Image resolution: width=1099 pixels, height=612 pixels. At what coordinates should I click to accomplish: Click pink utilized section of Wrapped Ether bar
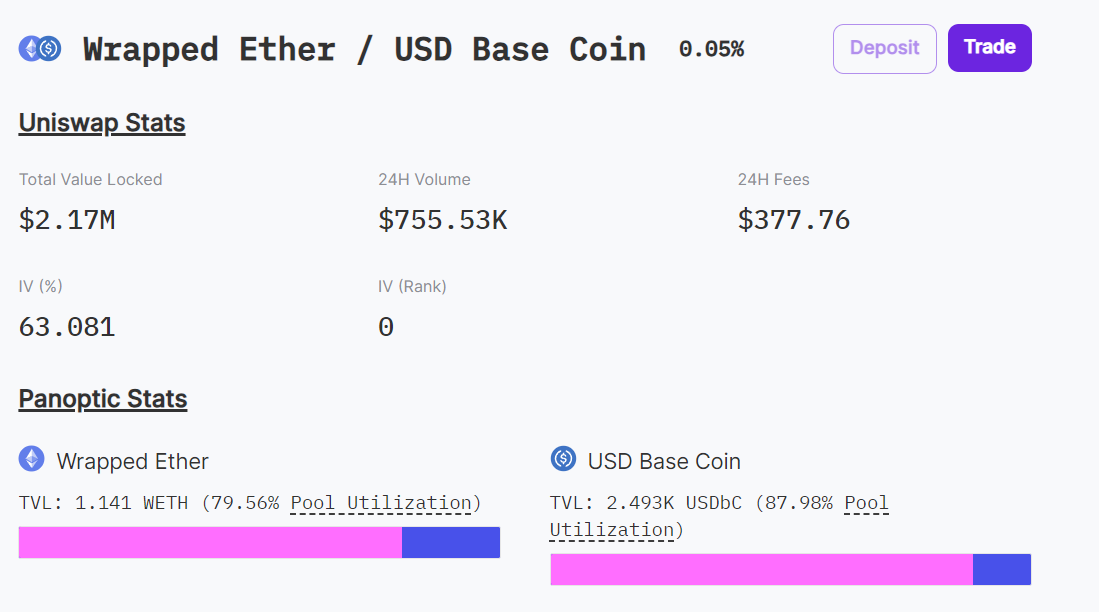[x=210, y=542]
